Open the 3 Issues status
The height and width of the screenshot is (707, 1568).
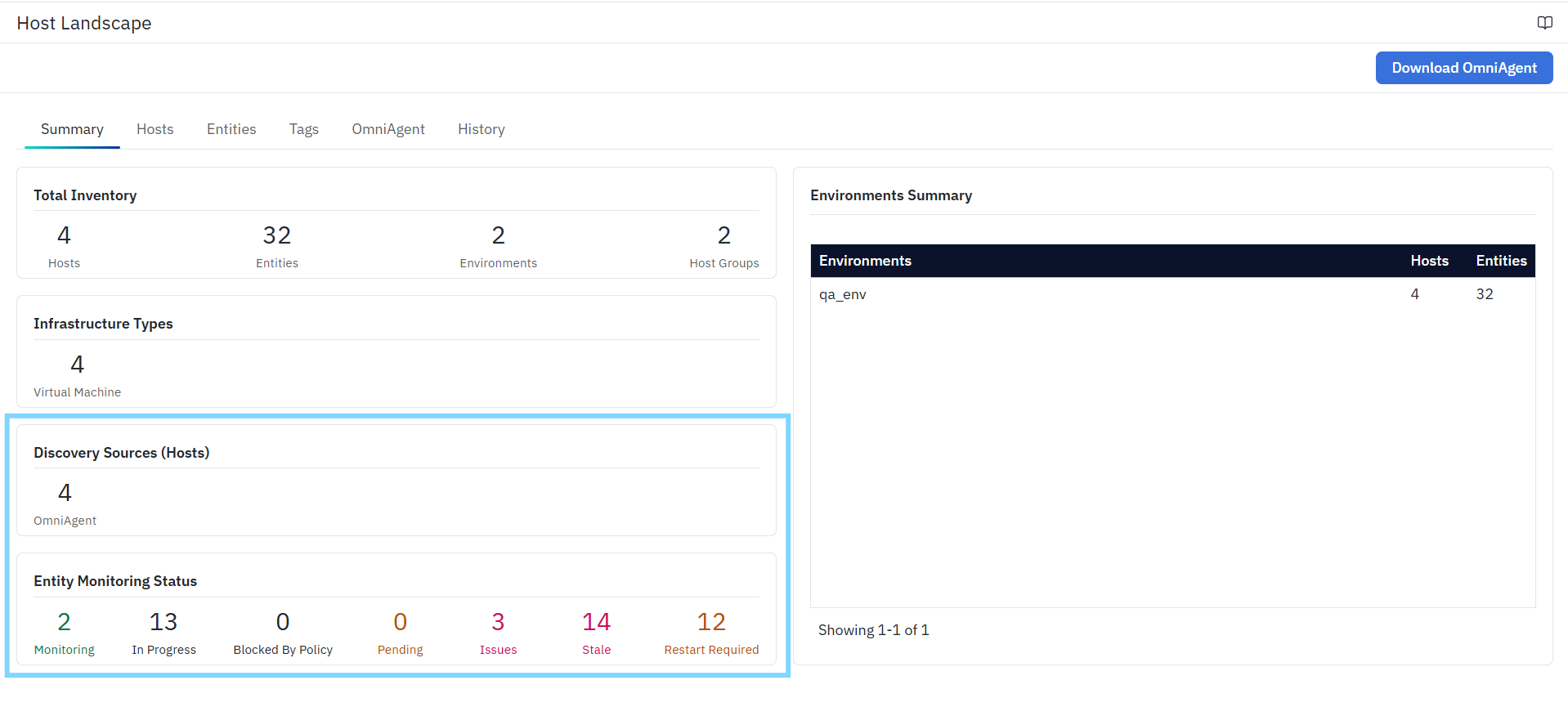tap(498, 633)
